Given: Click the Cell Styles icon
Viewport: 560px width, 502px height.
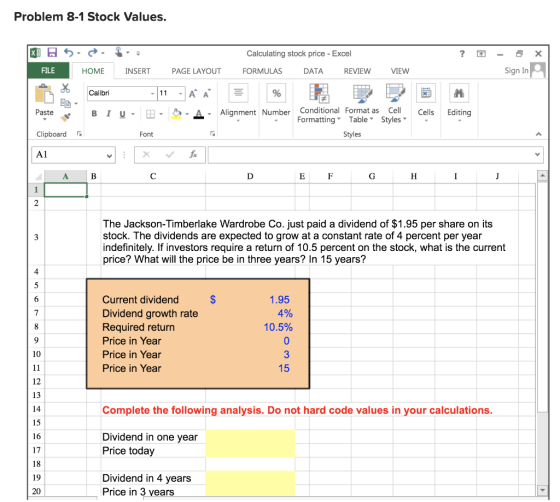Looking at the screenshot, I should click(395, 93).
